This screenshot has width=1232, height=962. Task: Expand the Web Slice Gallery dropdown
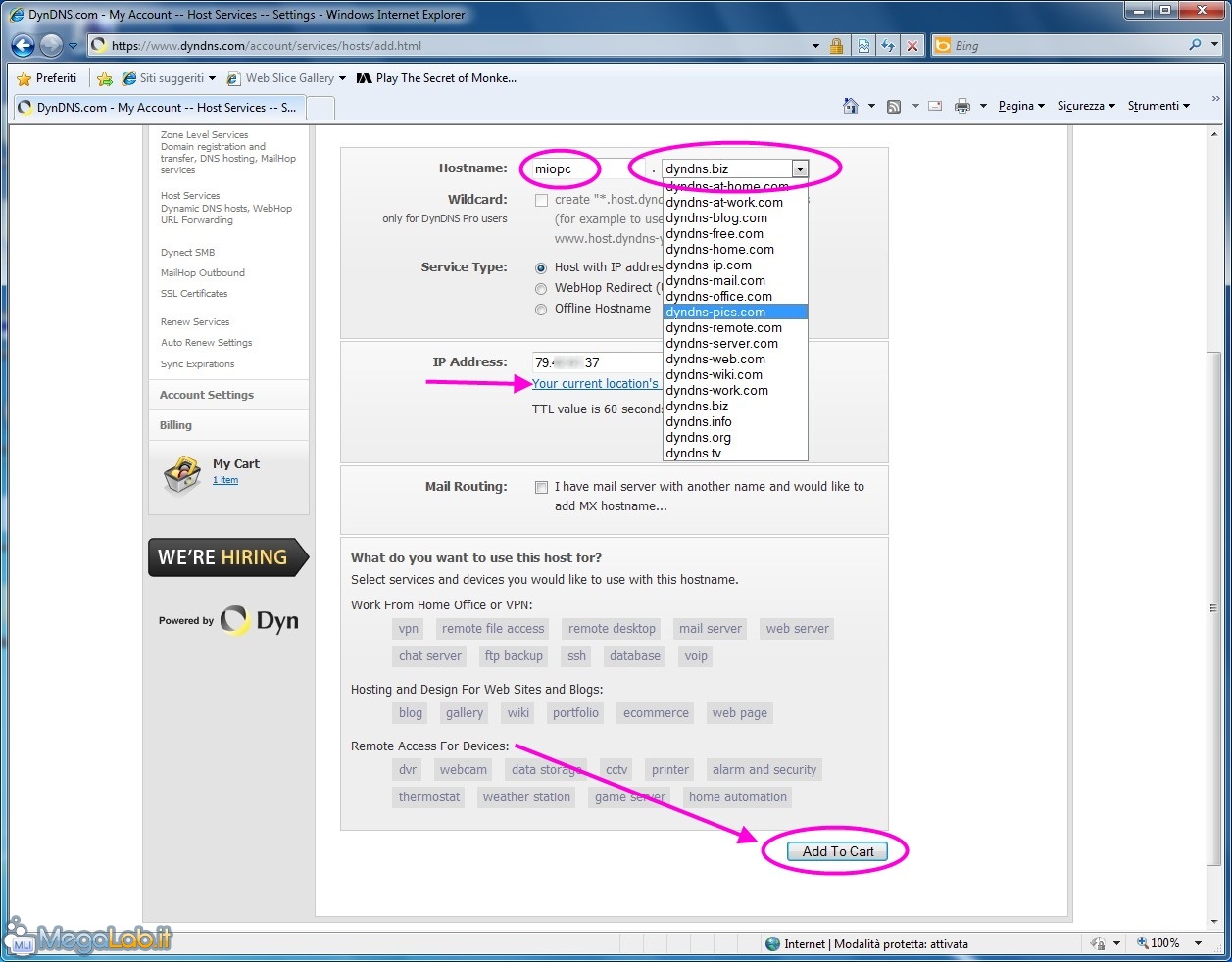coord(342,78)
